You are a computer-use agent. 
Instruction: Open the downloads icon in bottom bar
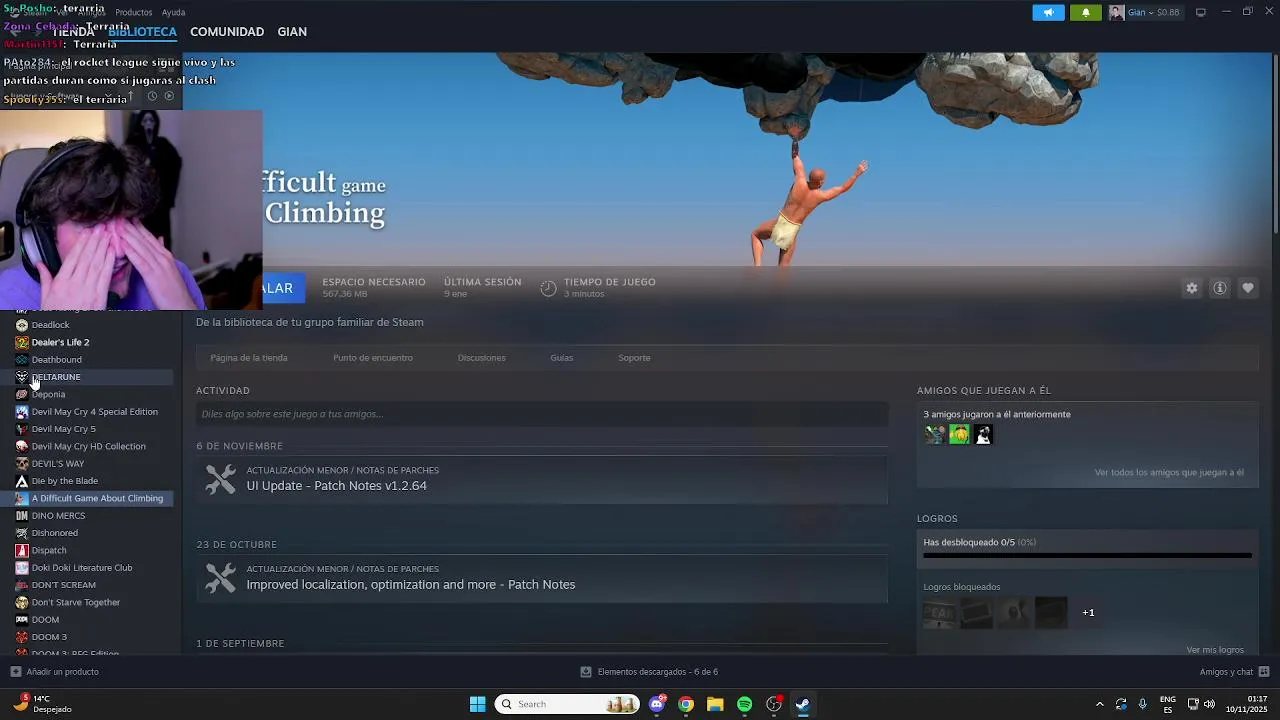pos(586,672)
